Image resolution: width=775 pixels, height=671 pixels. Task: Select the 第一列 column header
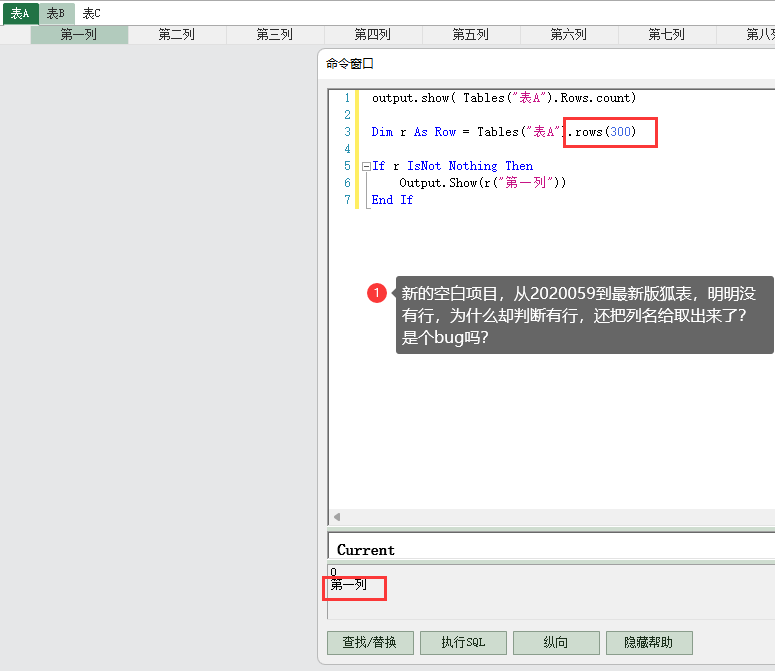click(x=79, y=35)
